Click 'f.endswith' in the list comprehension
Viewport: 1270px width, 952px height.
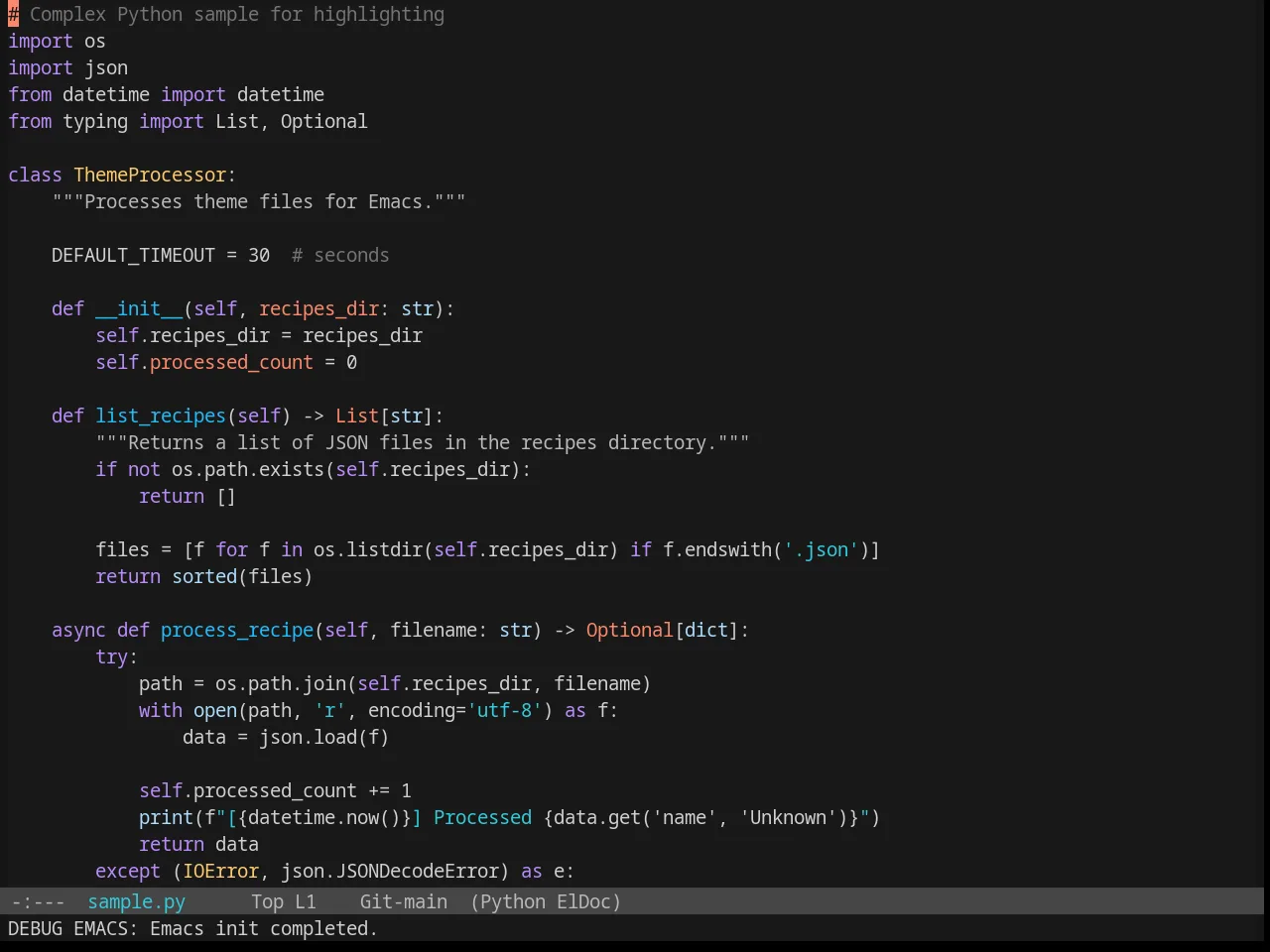(717, 549)
